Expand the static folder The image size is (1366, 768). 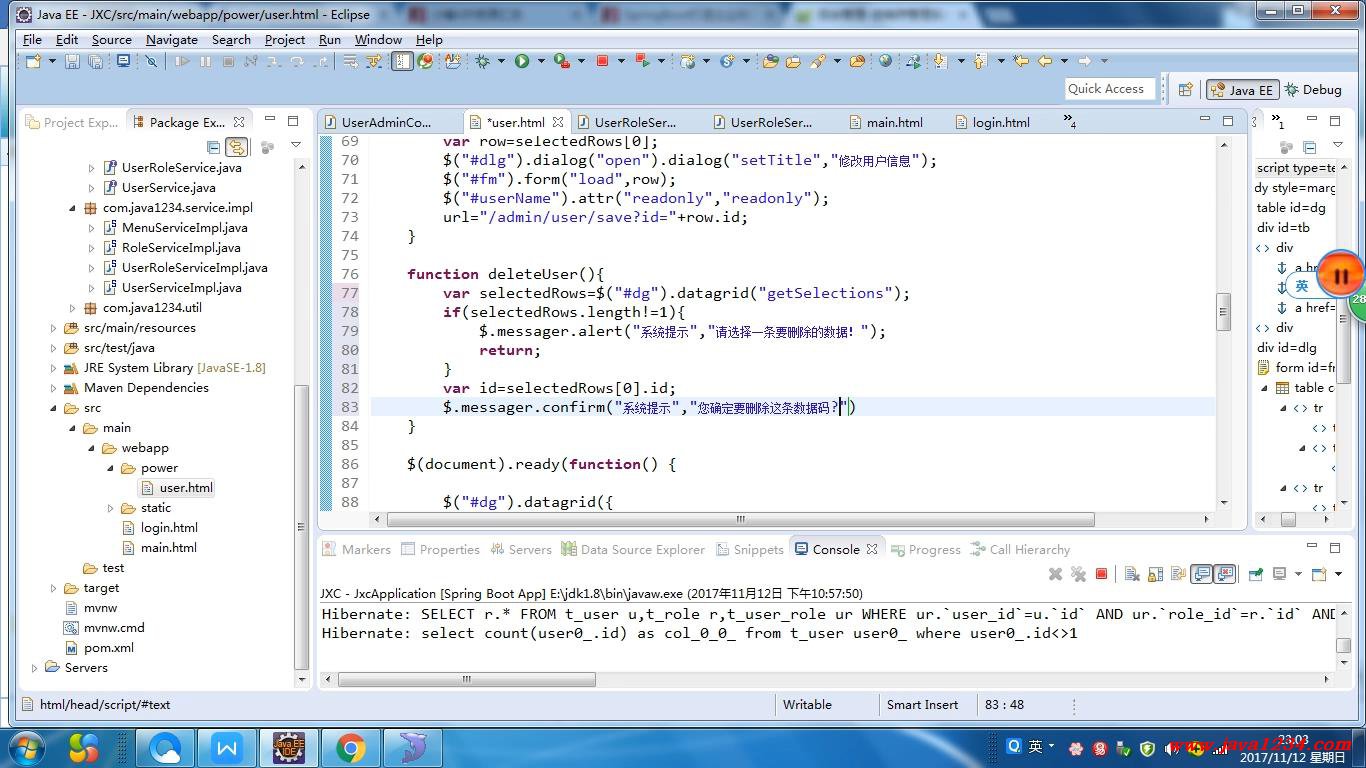[110, 508]
